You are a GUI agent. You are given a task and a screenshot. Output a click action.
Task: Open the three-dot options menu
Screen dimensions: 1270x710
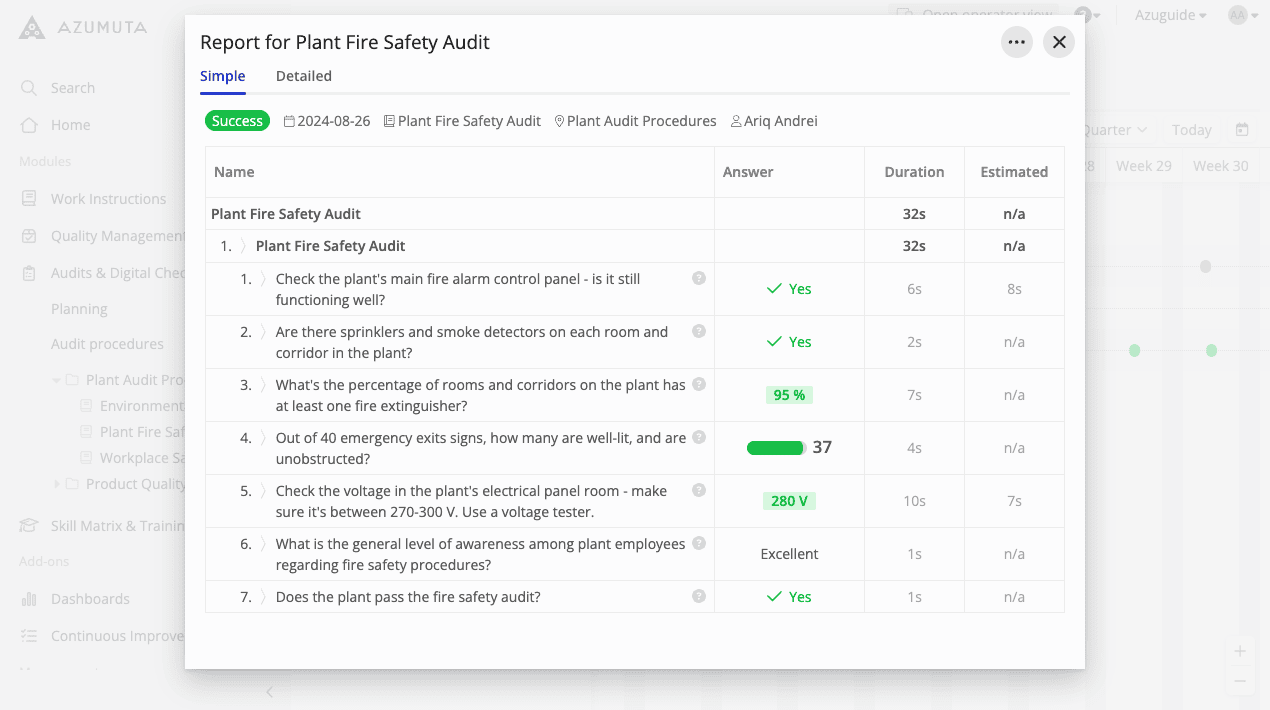pos(1017,42)
